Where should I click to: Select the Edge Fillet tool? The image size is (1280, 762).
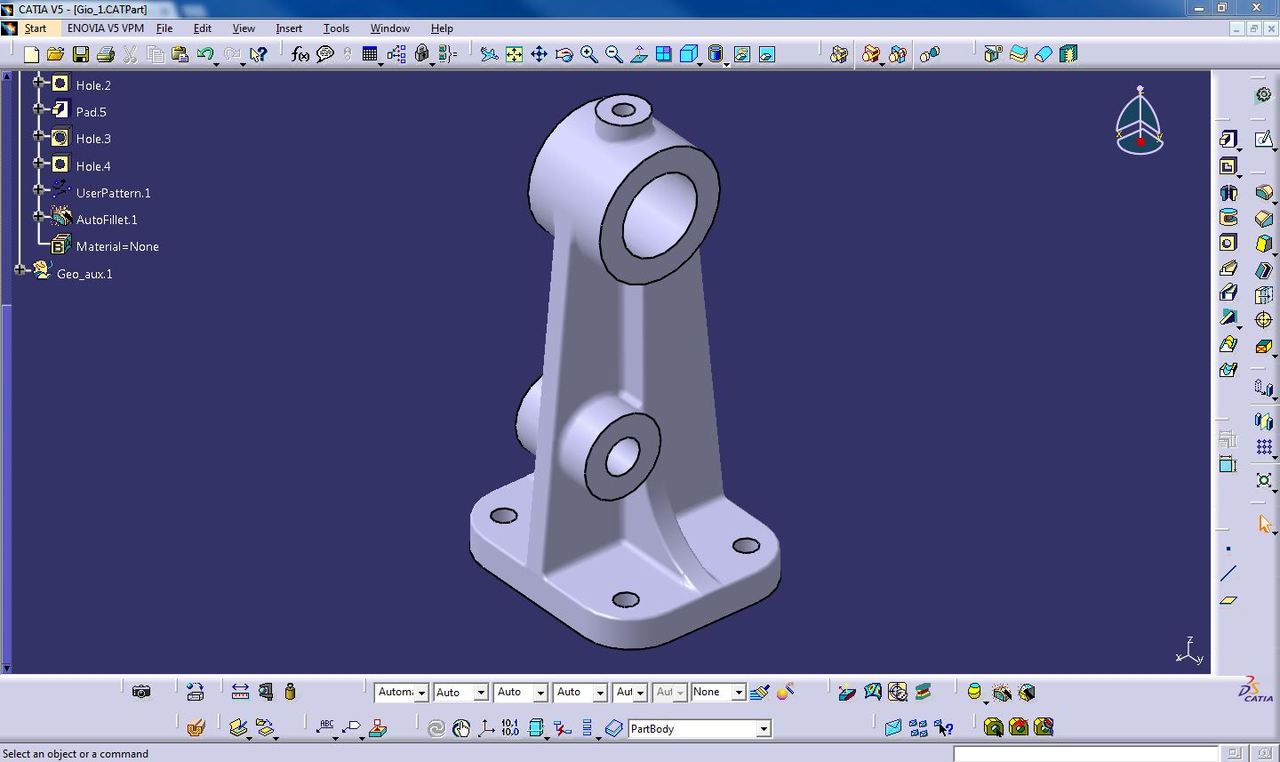point(1264,192)
